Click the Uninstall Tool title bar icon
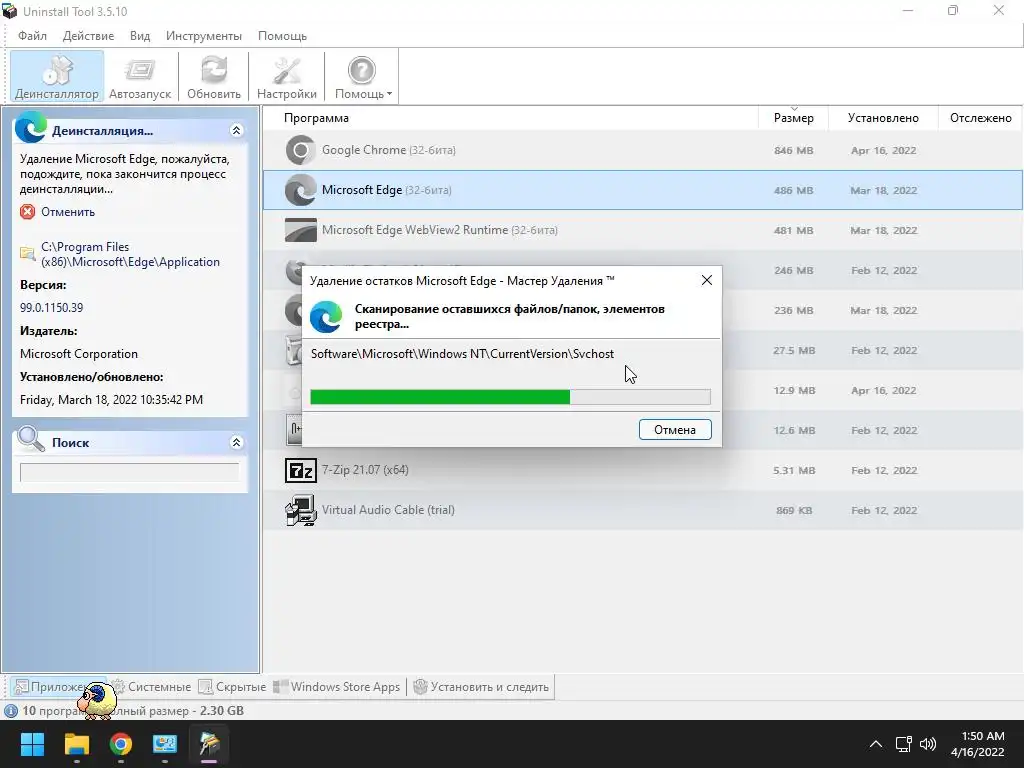 (9, 11)
